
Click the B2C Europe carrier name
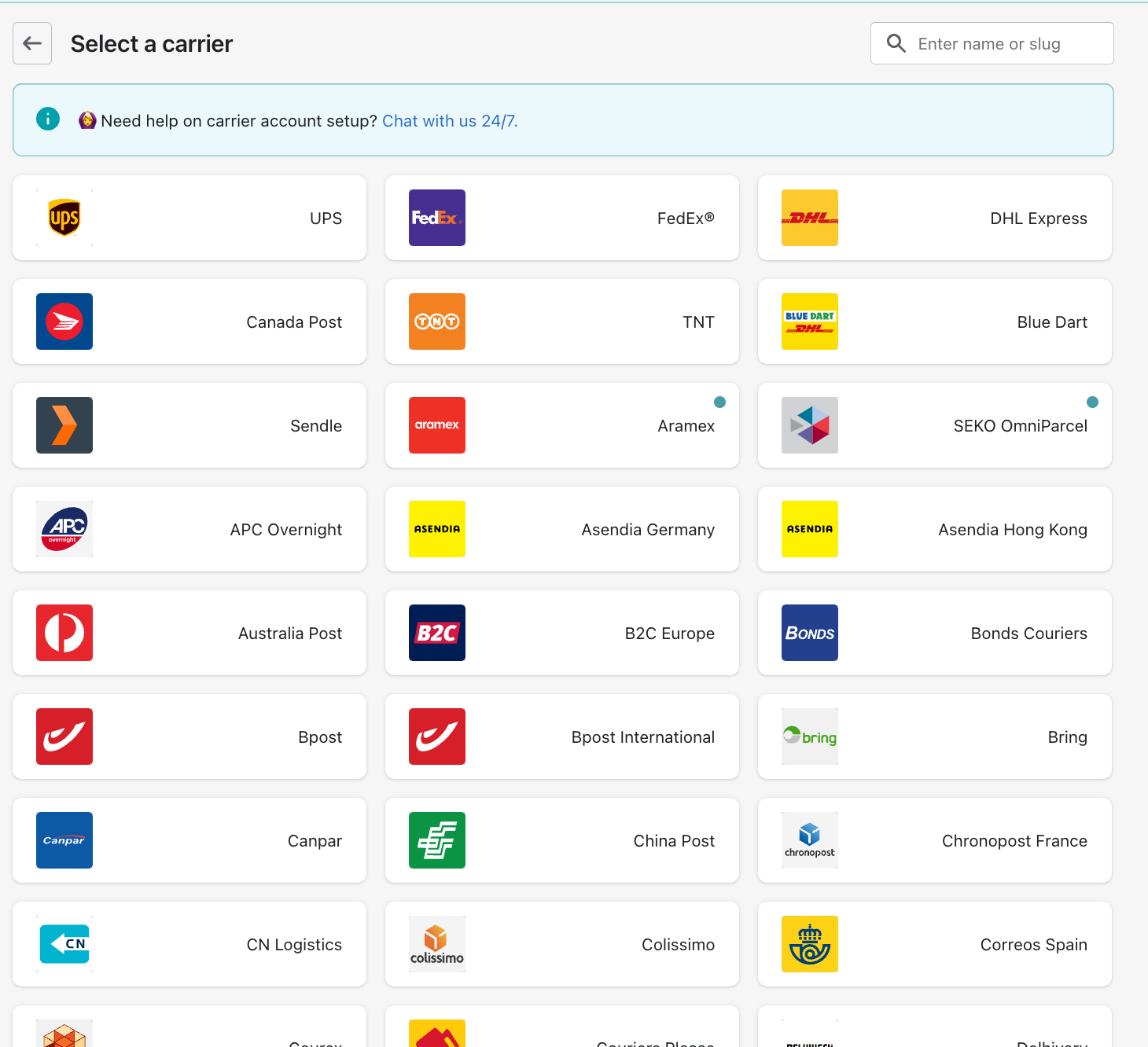tap(670, 634)
